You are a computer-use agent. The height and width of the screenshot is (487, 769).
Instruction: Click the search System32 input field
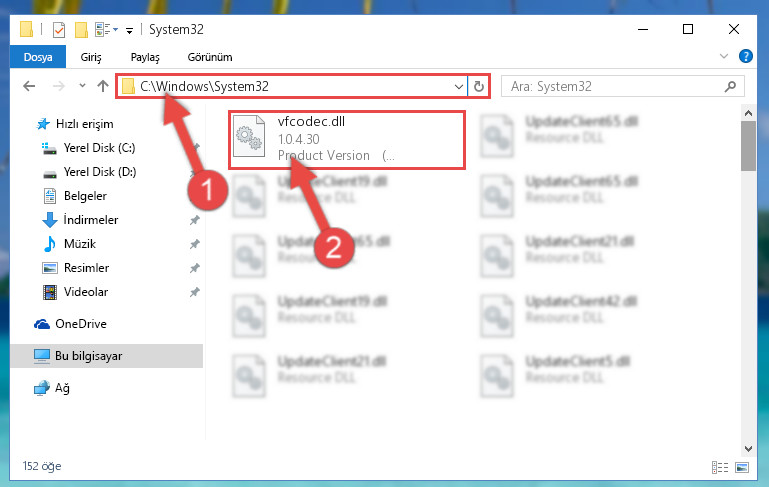coord(615,87)
